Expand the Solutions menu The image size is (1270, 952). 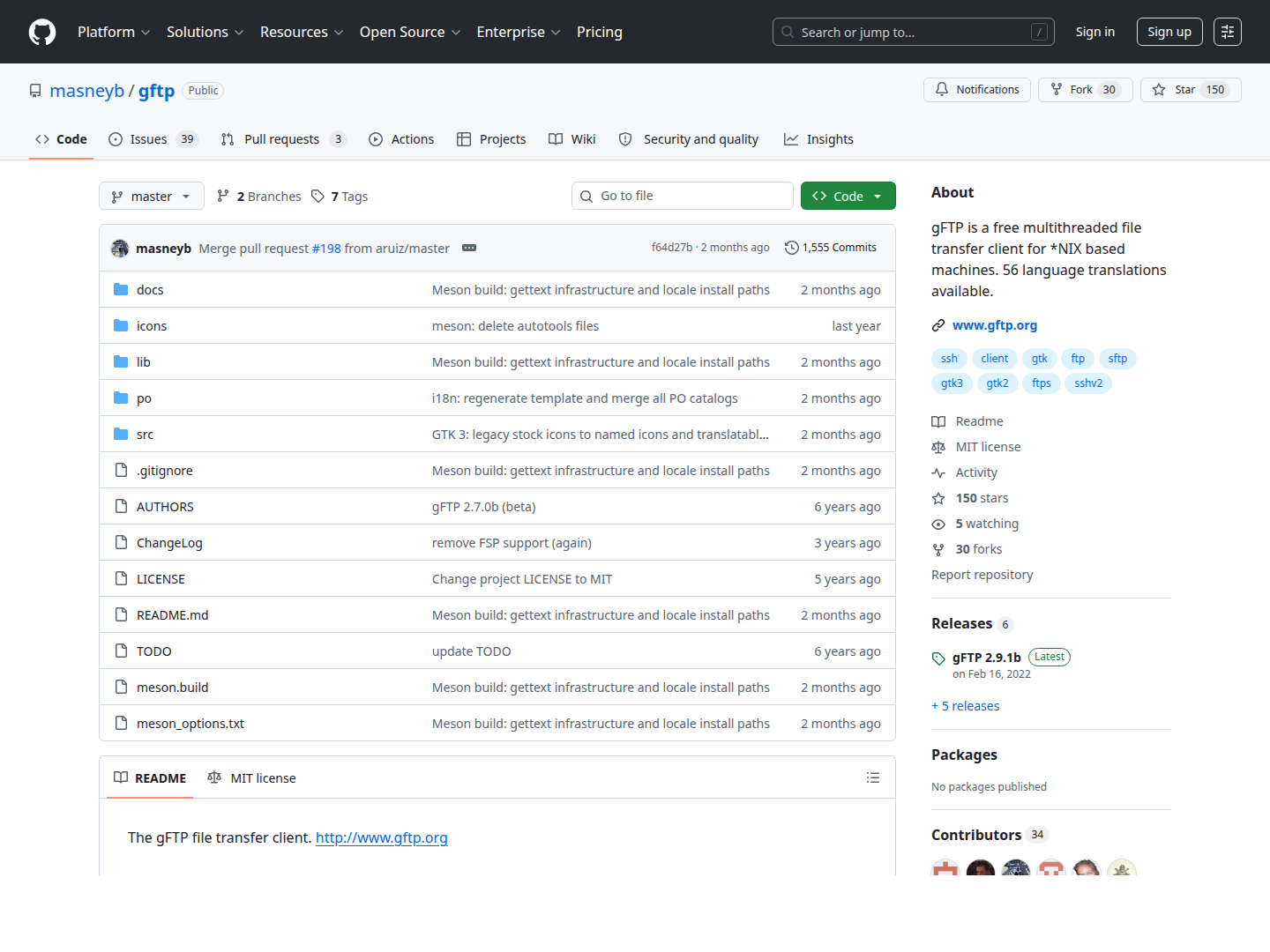click(x=205, y=32)
